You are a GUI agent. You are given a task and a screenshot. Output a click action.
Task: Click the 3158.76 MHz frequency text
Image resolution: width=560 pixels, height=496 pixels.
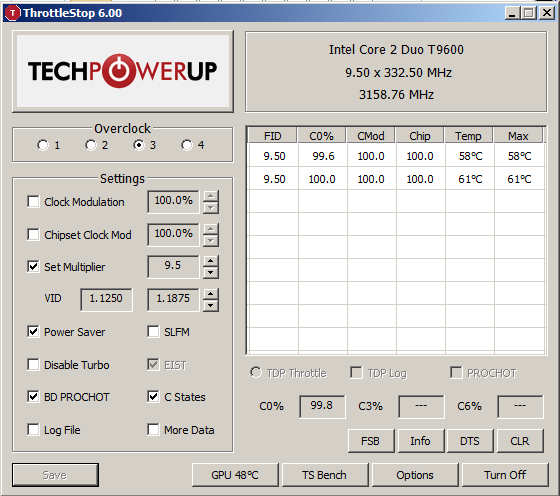click(396, 95)
